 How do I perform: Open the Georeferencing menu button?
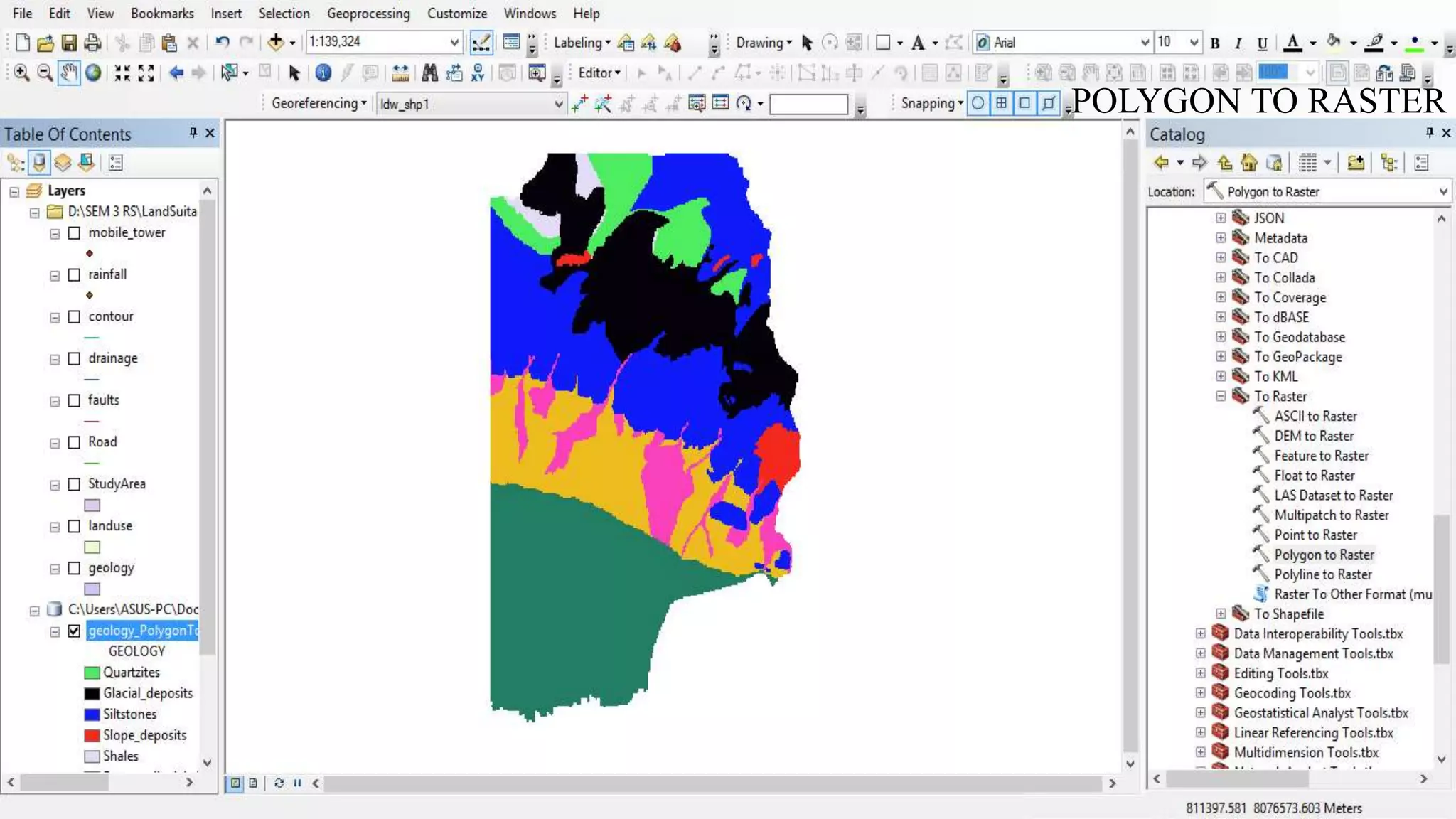point(318,103)
